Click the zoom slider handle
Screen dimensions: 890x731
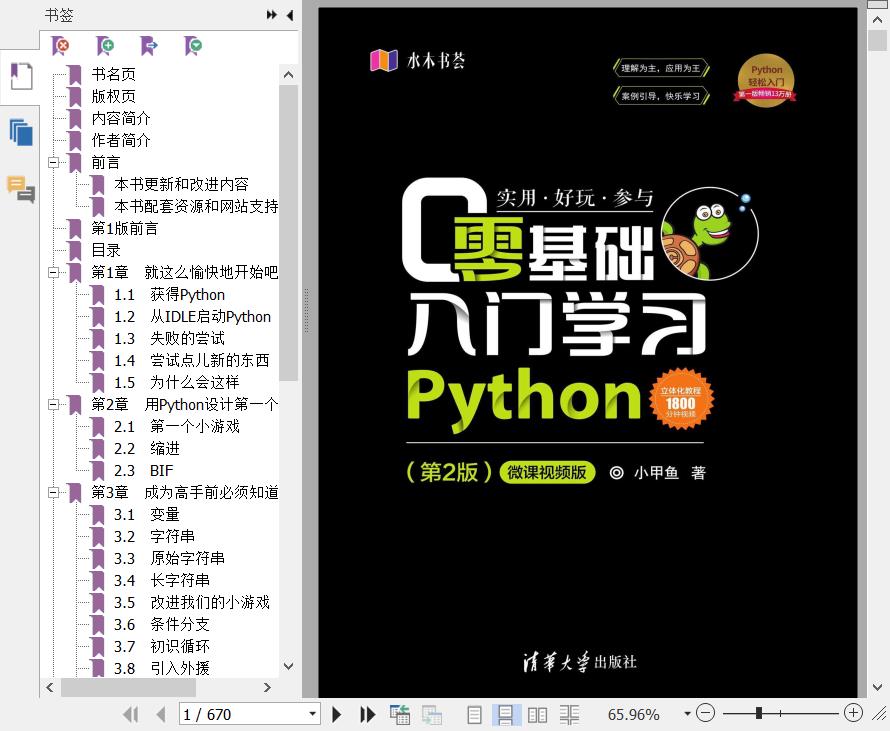click(x=758, y=713)
